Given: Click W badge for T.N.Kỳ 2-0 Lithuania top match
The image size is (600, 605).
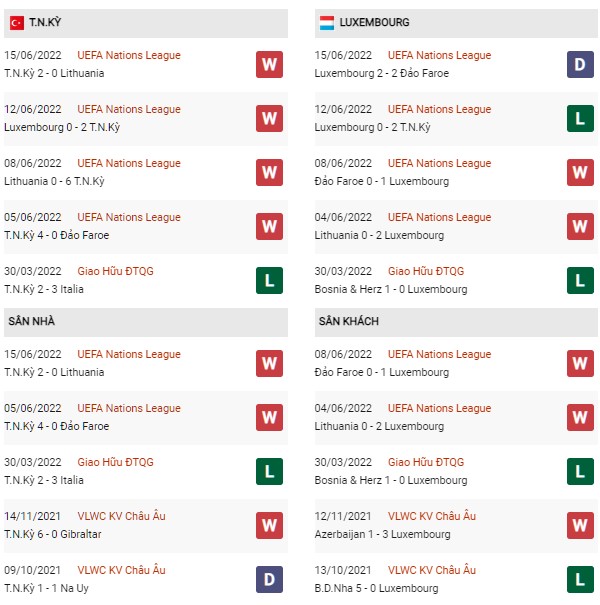Looking at the screenshot, I should point(269,64).
